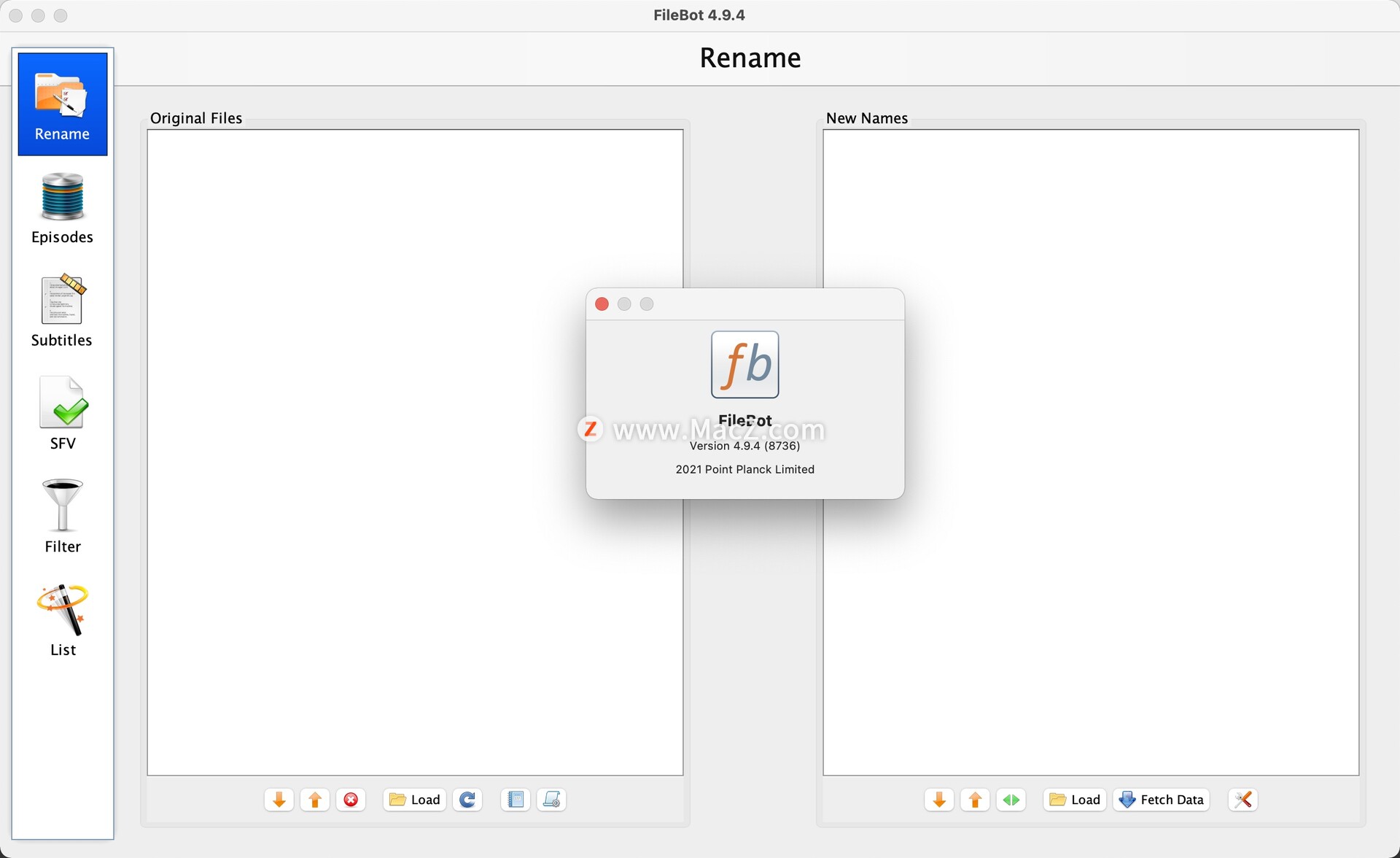Move new name down with orange arrow
This screenshot has width=1400, height=858.
coord(939,800)
